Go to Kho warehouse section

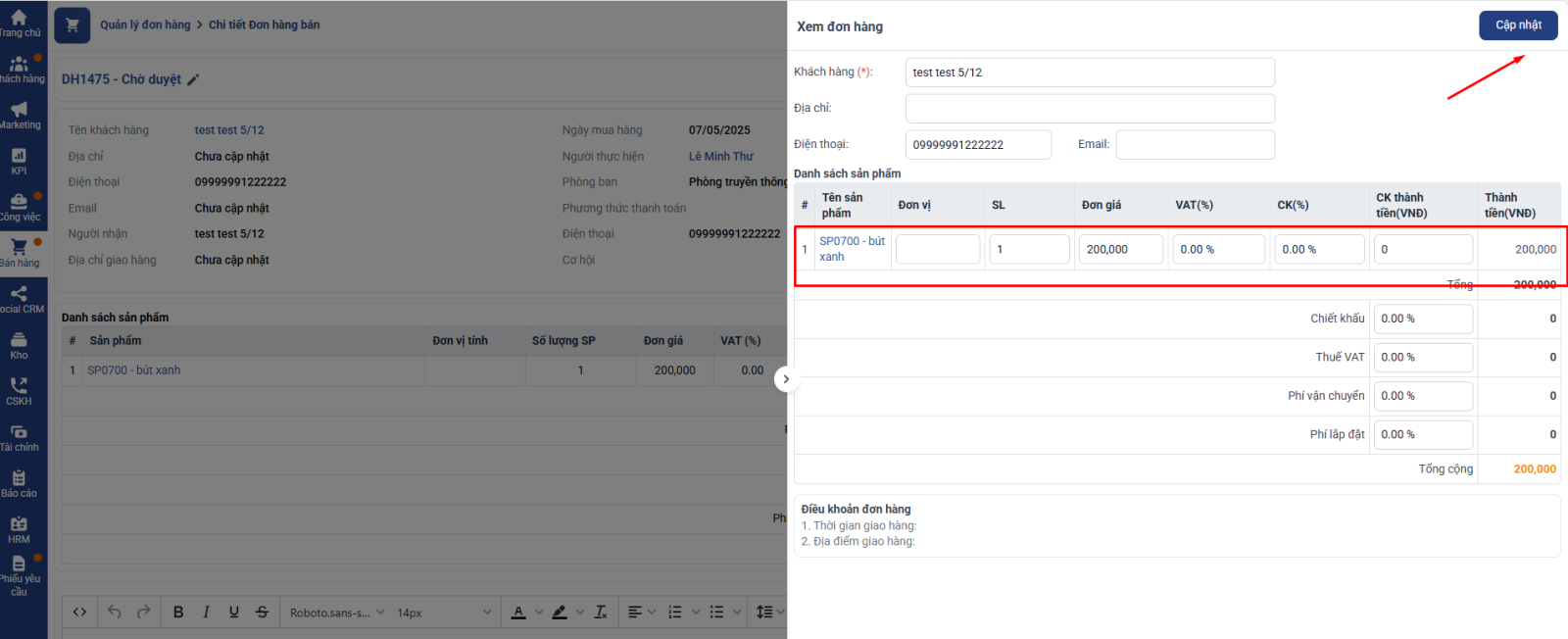click(x=19, y=345)
